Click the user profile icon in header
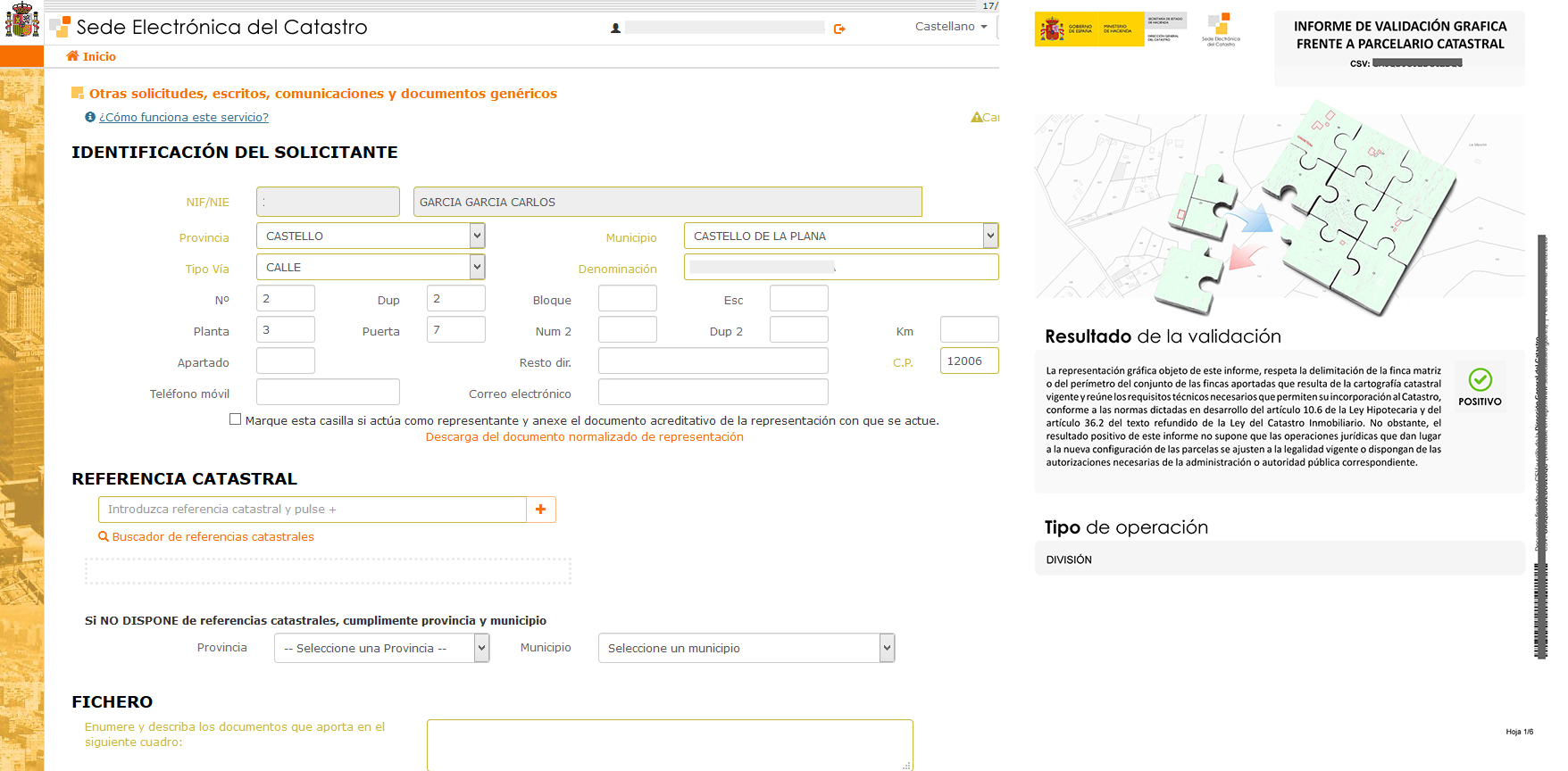 click(615, 29)
